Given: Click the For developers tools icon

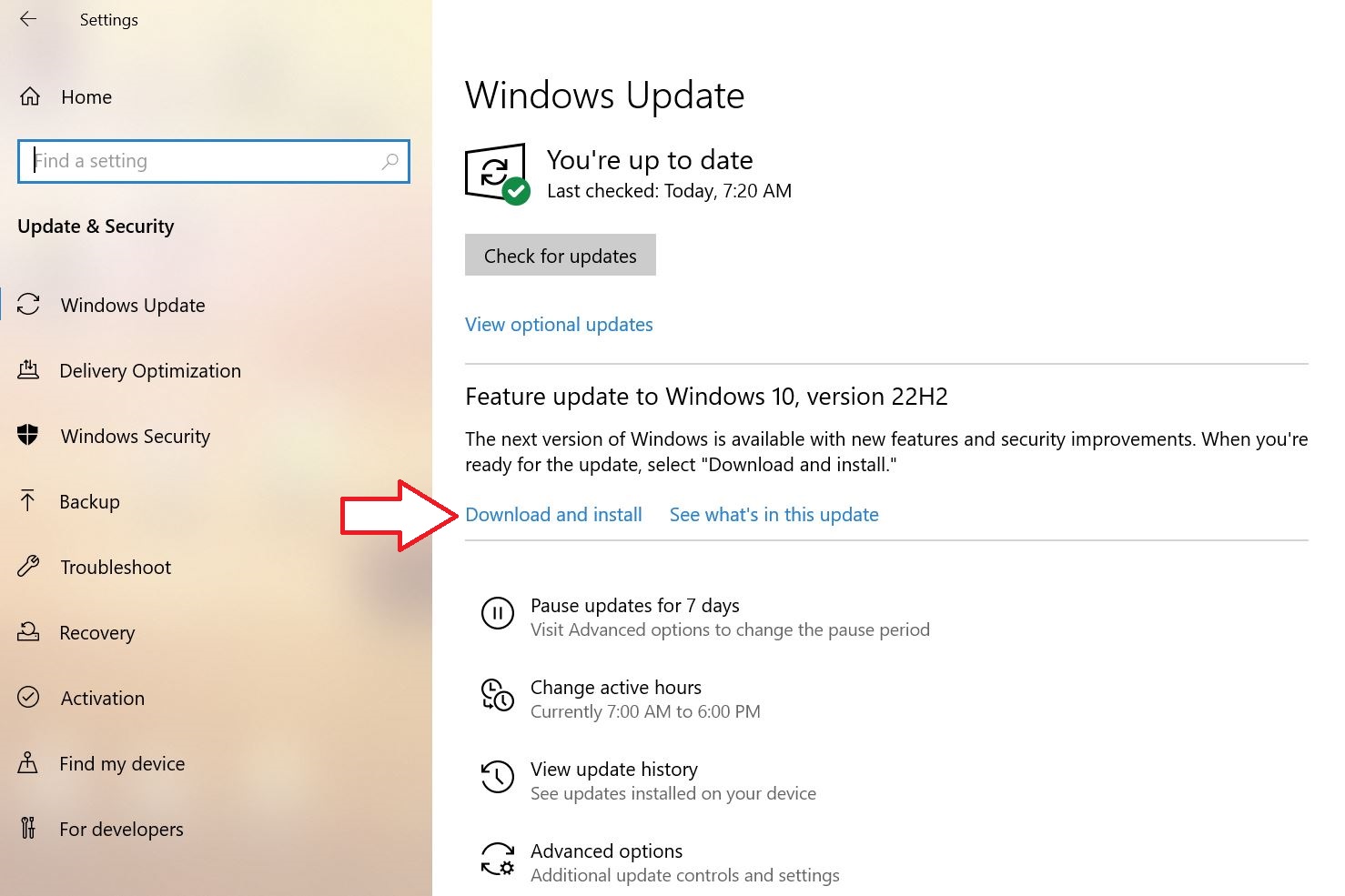Looking at the screenshot, I should [x=28, y=828].
